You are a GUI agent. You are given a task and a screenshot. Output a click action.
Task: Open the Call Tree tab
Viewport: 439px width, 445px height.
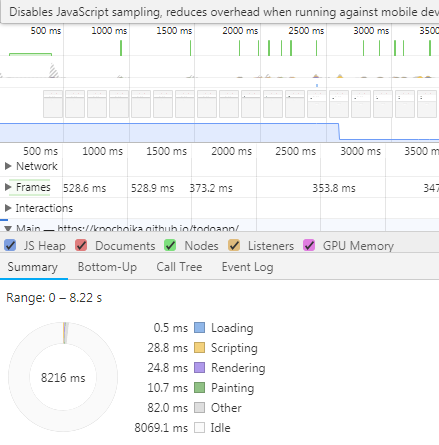click(x=179, y=267)
